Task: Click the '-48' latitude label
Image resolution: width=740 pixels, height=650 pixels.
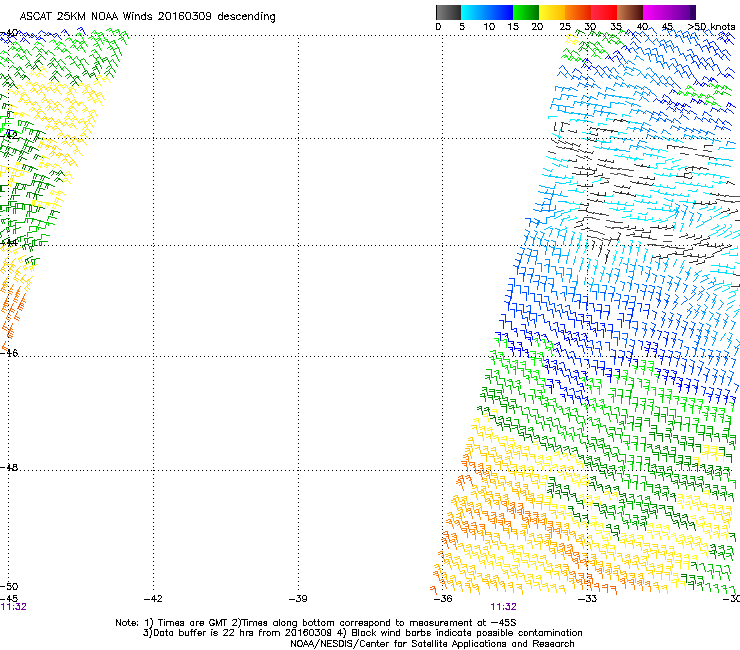Action: [x=9, y=467]
